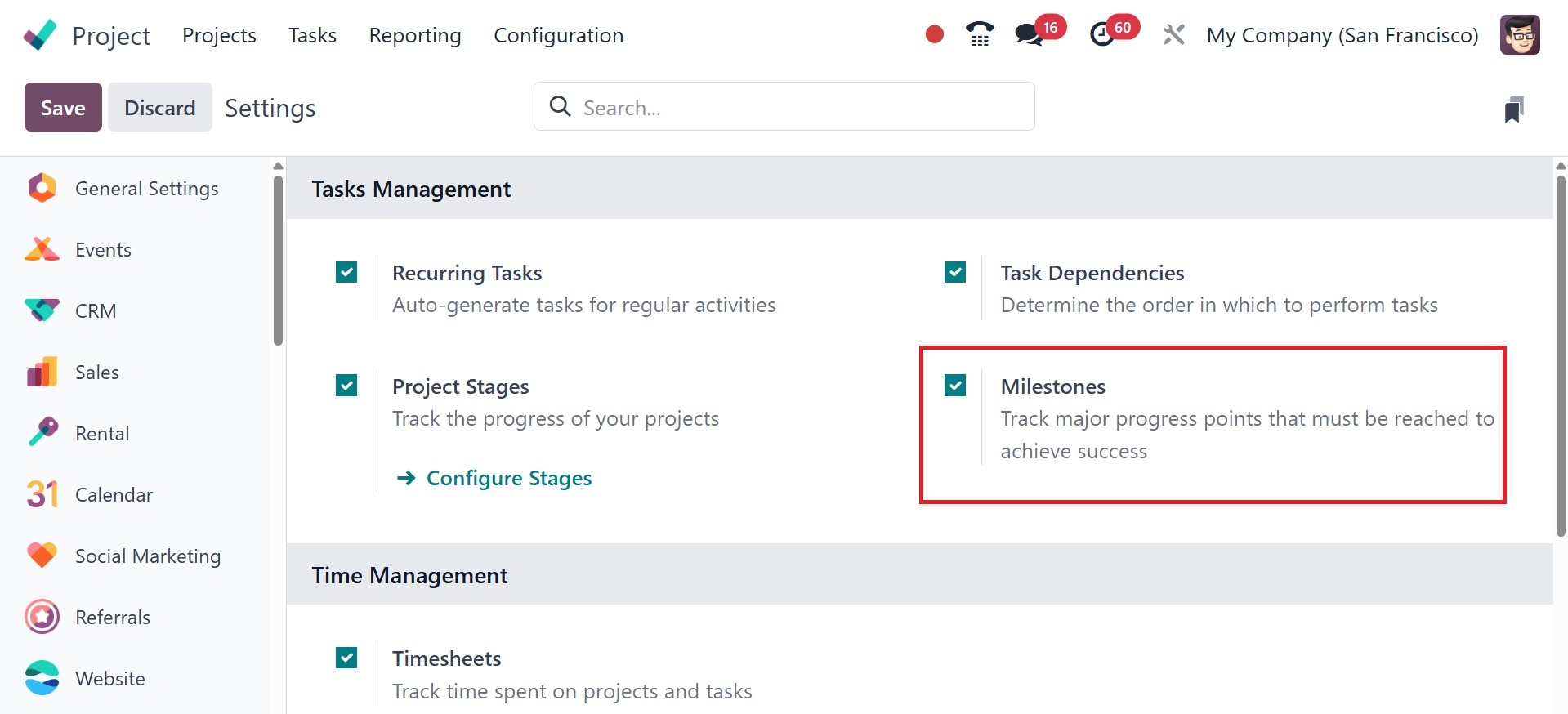This screenshot has height=714, width=1568.
Task: Click the Project app logo icon
Action: tap(40, 35)
